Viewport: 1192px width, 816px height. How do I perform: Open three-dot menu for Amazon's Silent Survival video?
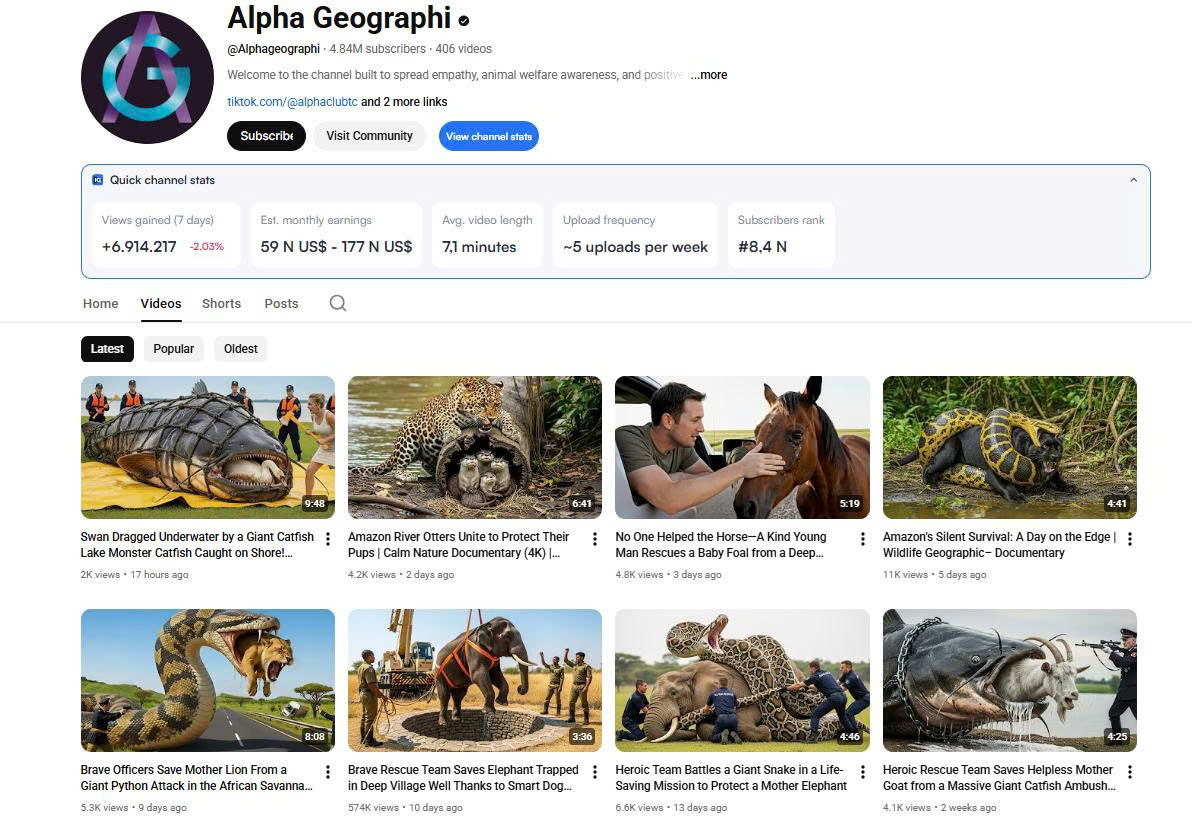tap(1130, 539)
